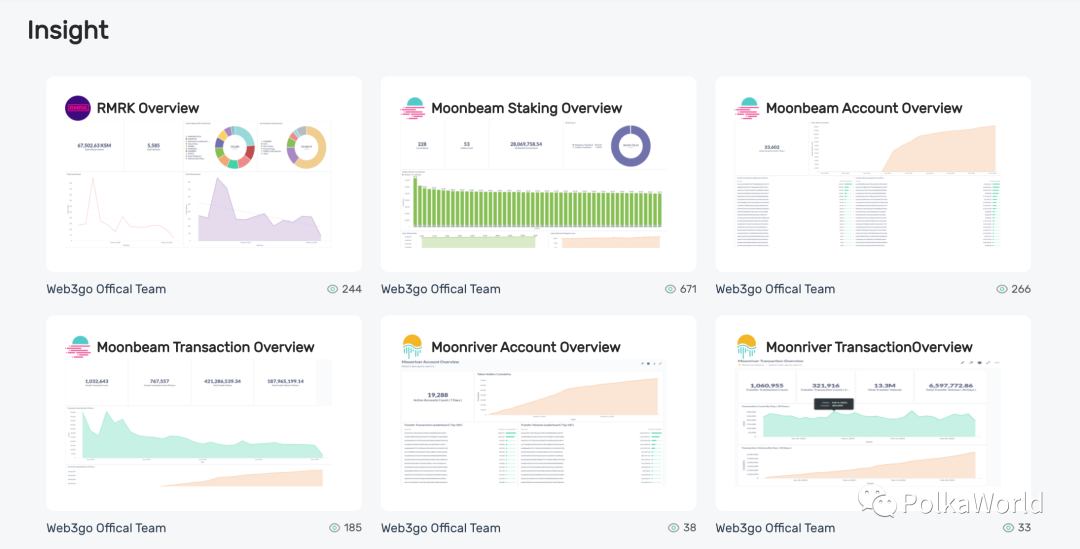The image size is (1080, 549).
Task: Click the 185 view count
Action: click(x=353, y=528)
